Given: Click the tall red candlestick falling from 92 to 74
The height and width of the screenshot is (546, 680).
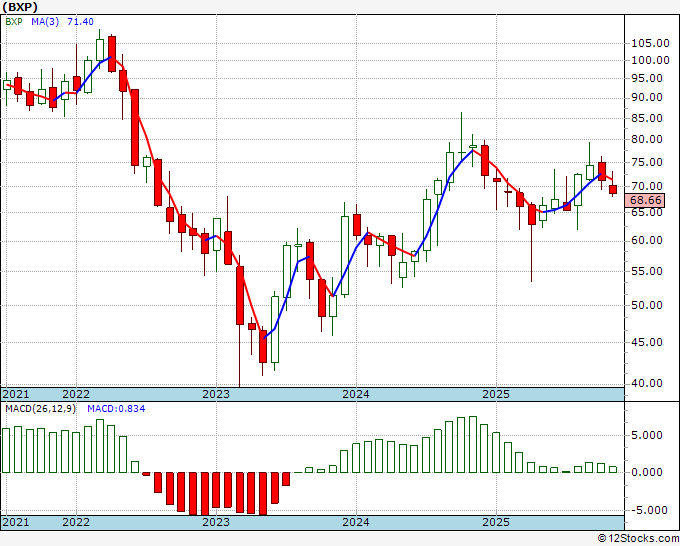Looking at the screenshot, I should [135, 128].
